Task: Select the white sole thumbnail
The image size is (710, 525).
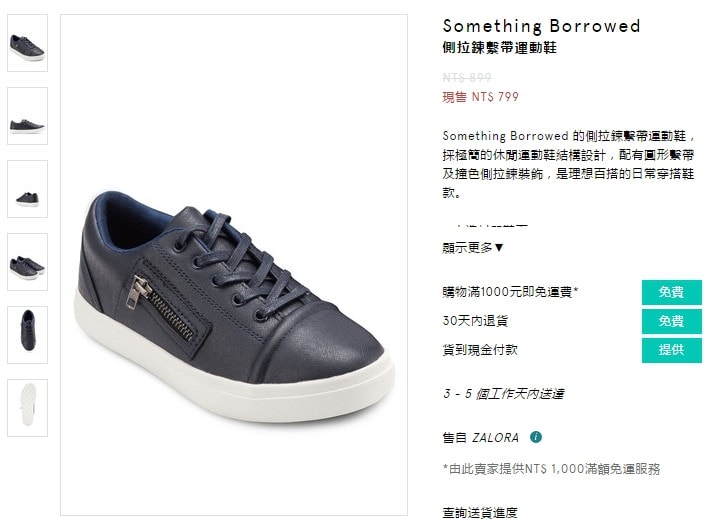Action: [27, 408]
